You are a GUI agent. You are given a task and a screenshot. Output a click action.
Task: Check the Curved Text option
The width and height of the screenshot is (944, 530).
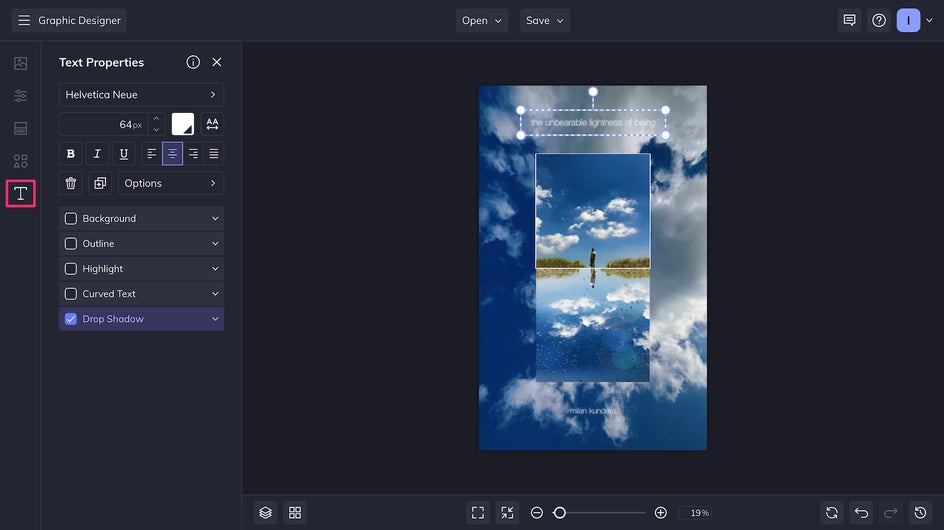70,294
